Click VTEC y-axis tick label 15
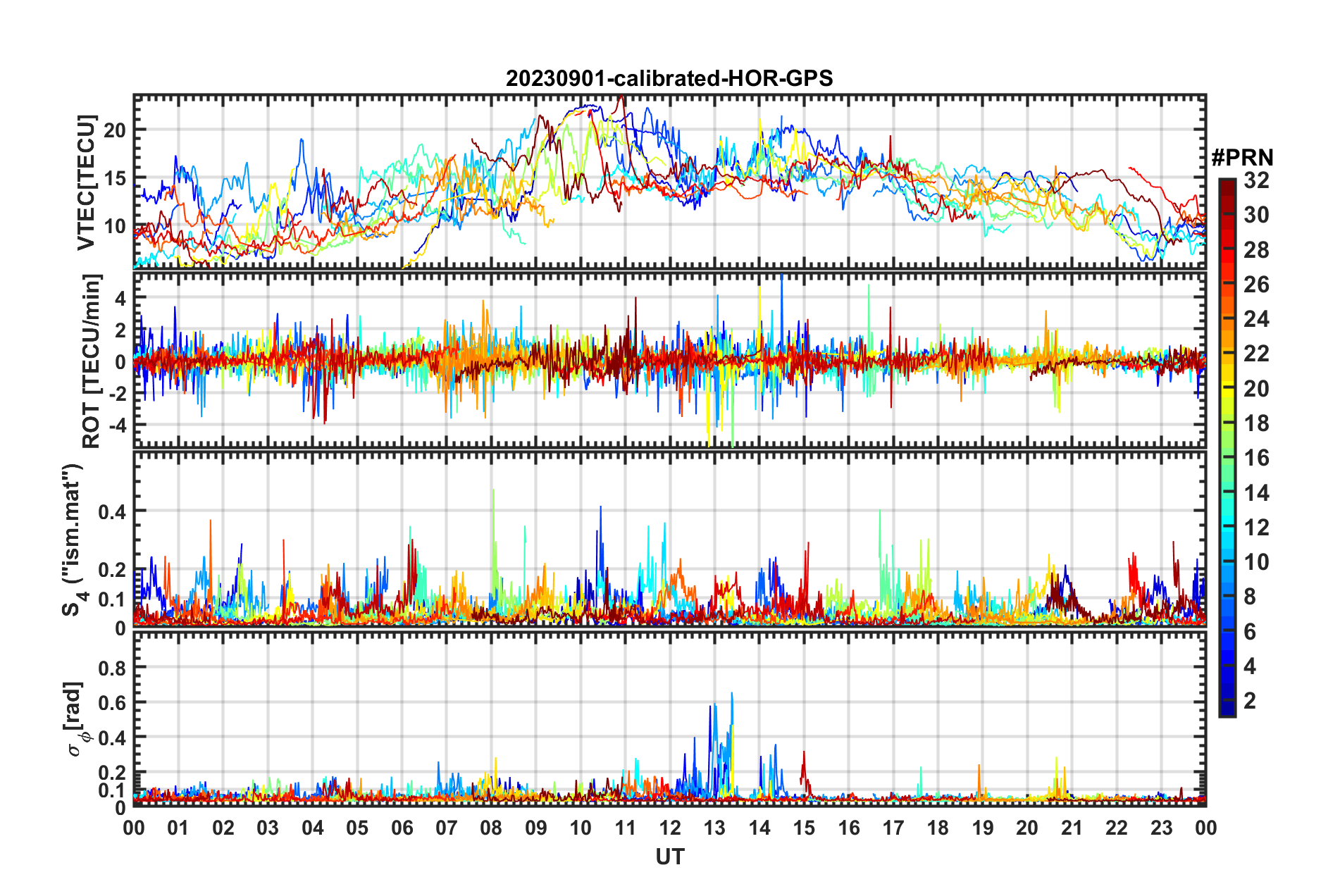The width and height of the screenshot is (1340, 896). click(x=116, y=178)
